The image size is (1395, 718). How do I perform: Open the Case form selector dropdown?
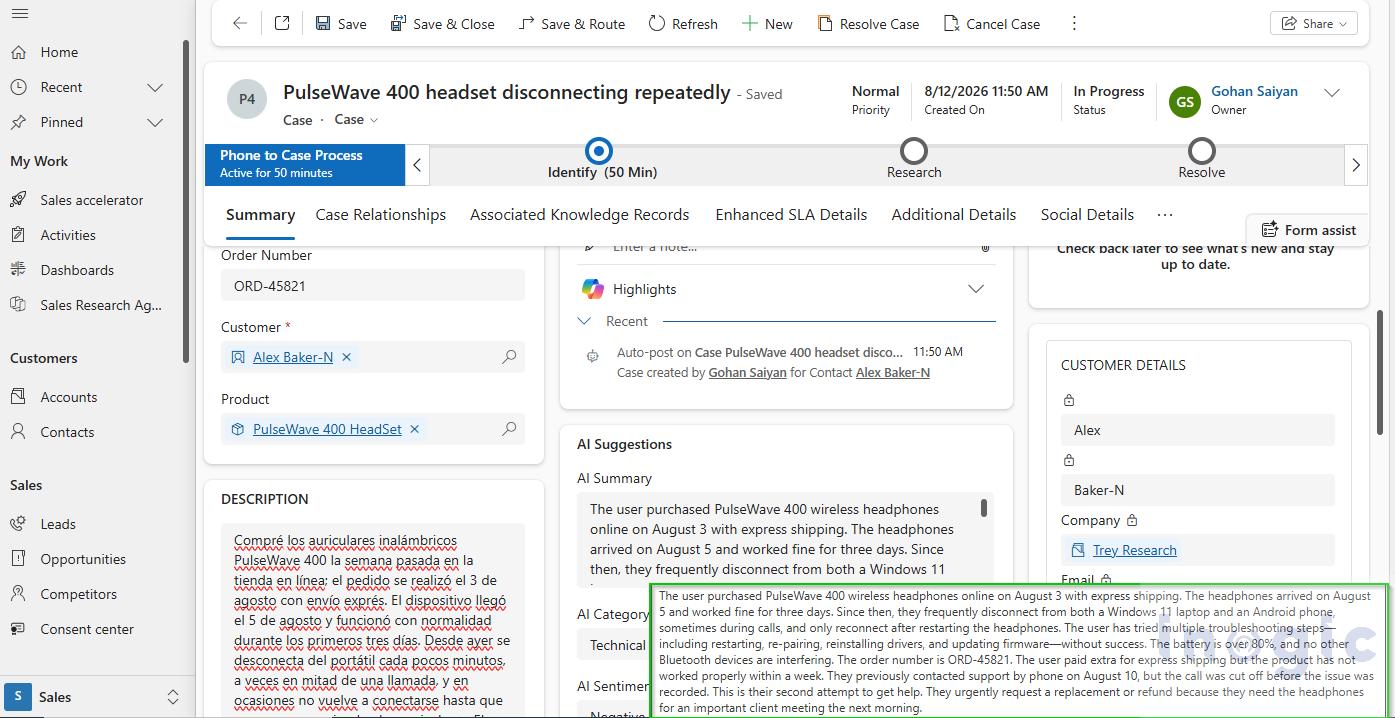(356, 119)
